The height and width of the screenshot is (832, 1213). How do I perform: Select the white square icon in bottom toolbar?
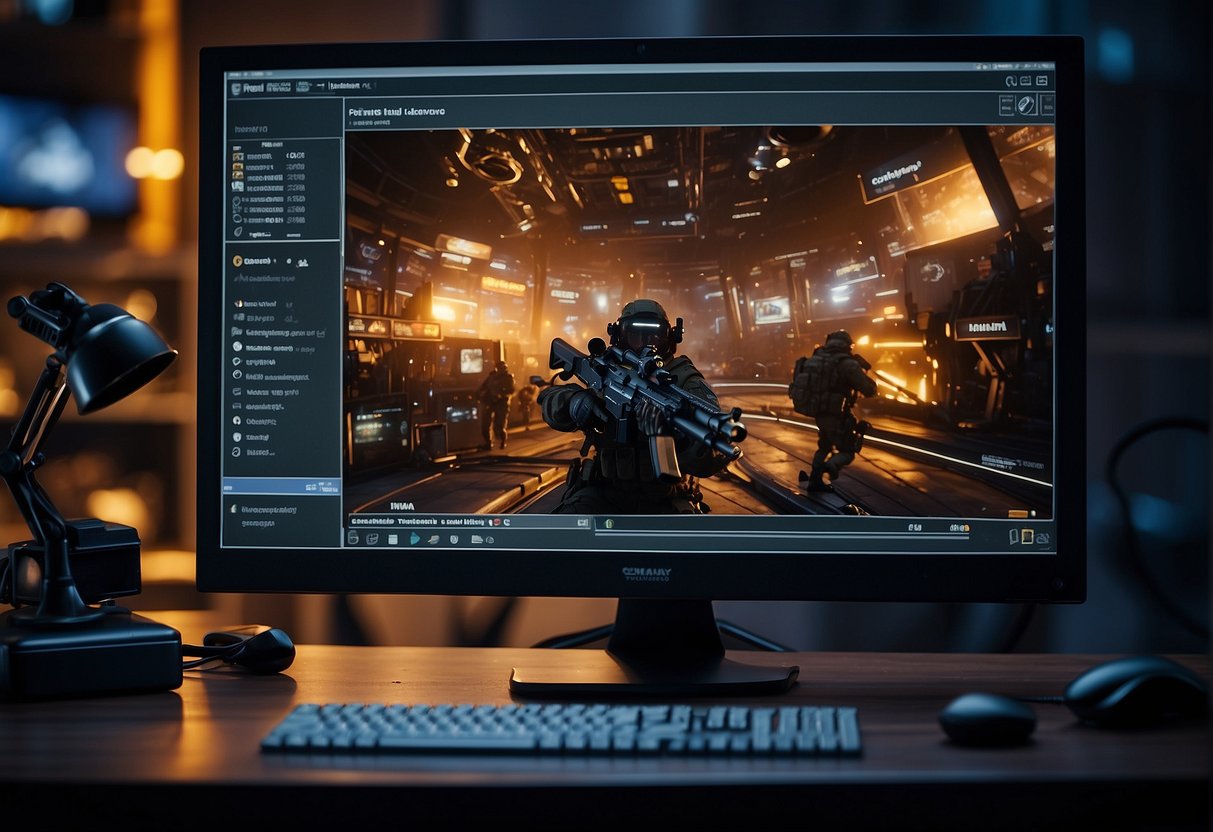(x=392, y=539)
